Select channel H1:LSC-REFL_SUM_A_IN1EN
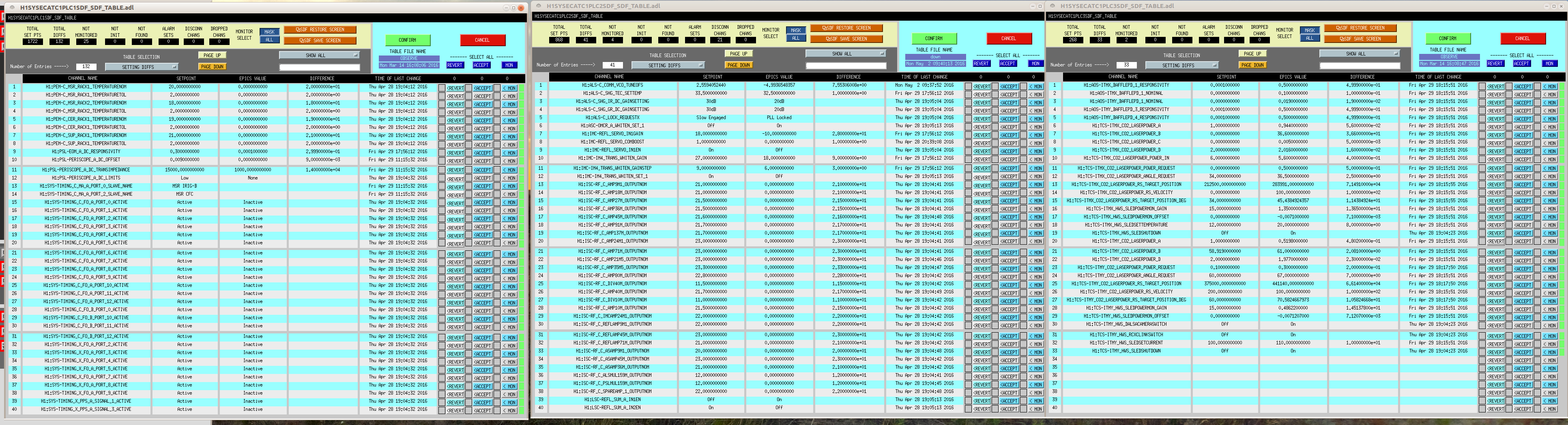This screenshot has width=1568, height=425. coord(612,399)
